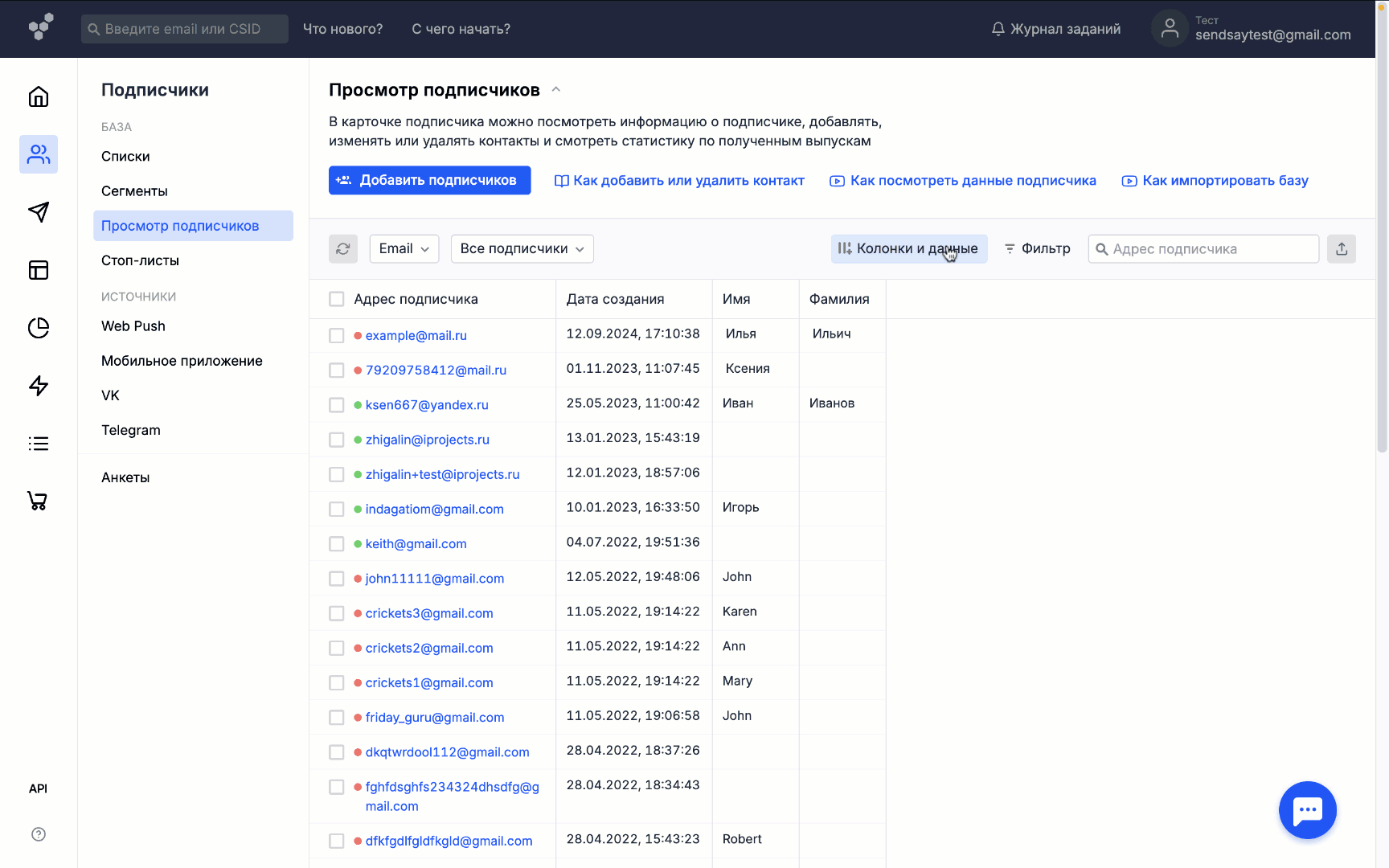This screenshot has height=868, width=1389.
Task: Go to Сегменты in the side menu
Action: tap(134, 191)
